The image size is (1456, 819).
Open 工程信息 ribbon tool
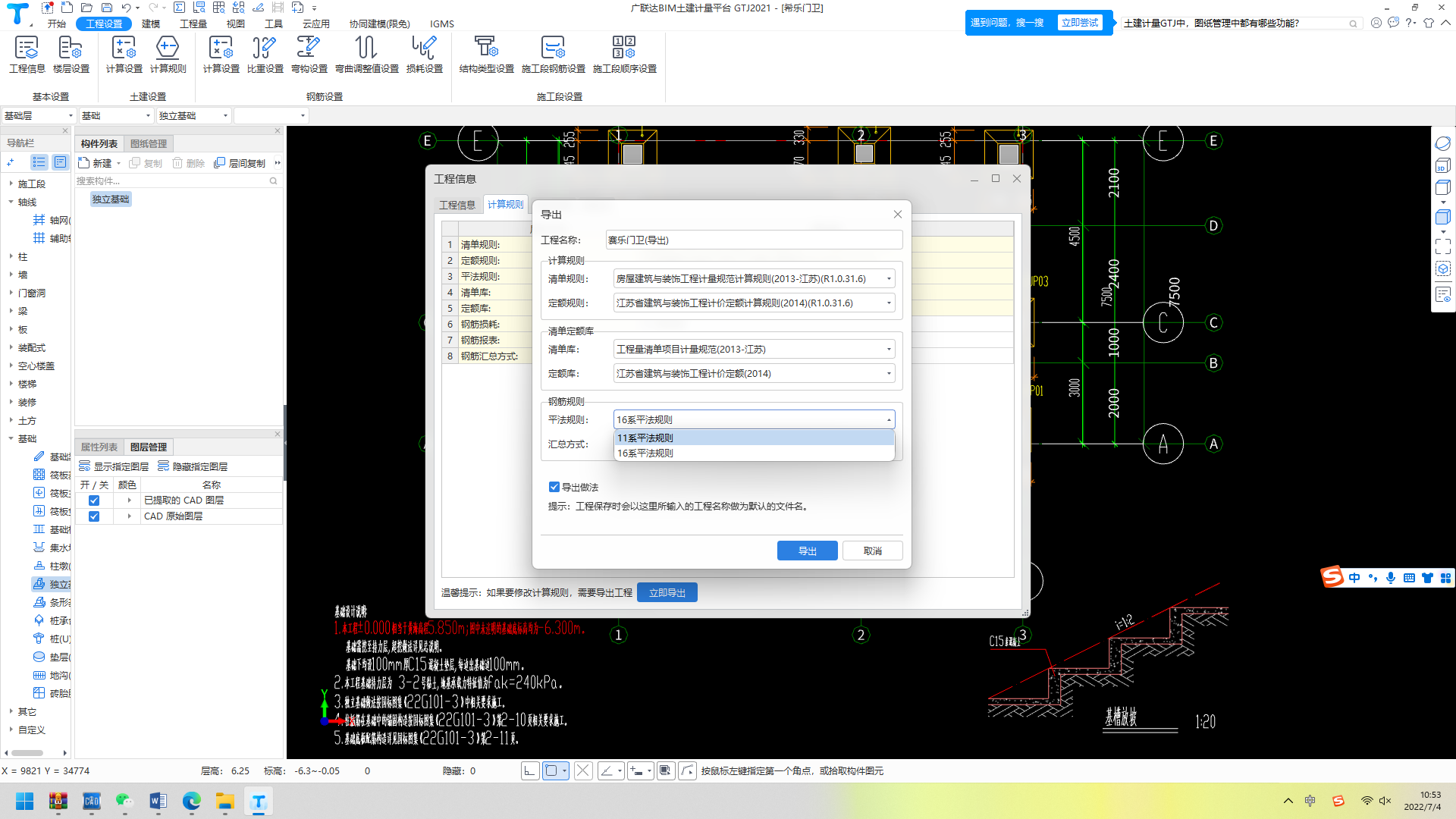[27, 55]
